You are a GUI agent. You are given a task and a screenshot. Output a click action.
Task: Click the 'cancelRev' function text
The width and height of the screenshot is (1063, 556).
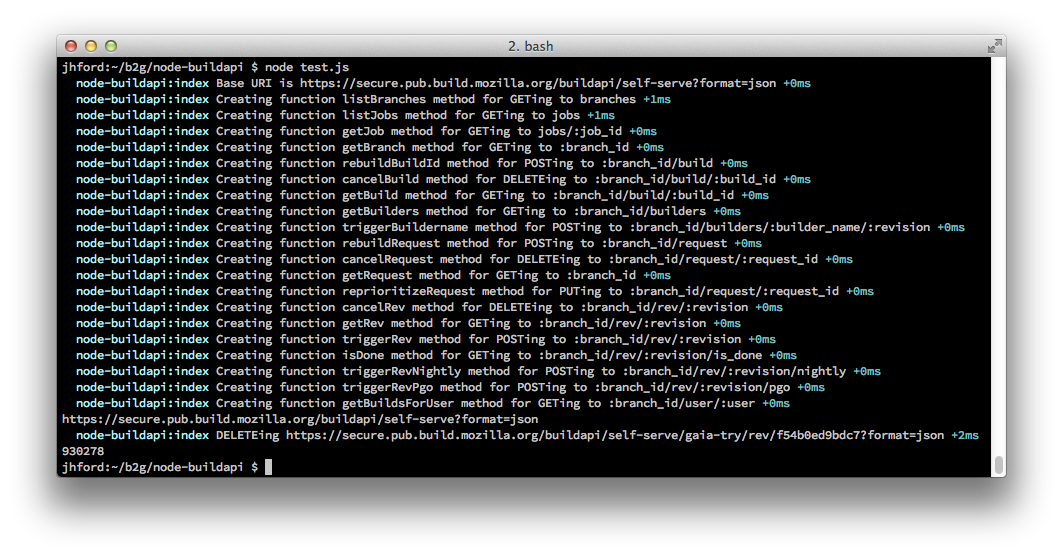click(x=373, y=307)
